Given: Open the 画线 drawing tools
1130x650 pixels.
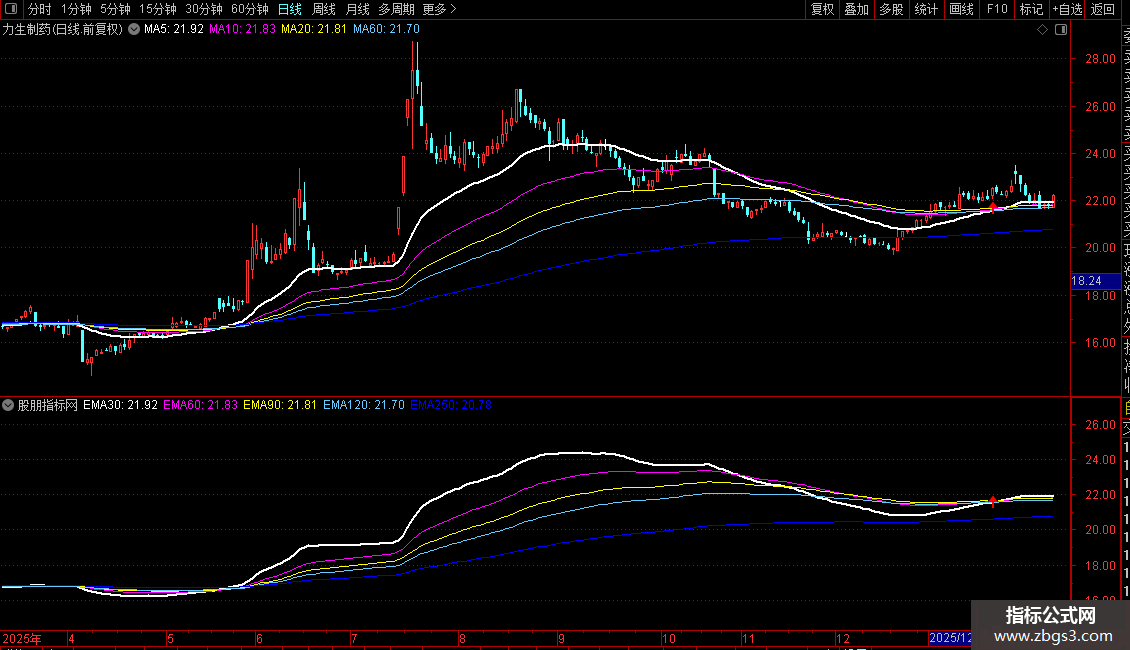Looking at the screenshot, I should (x=961, y=9).
